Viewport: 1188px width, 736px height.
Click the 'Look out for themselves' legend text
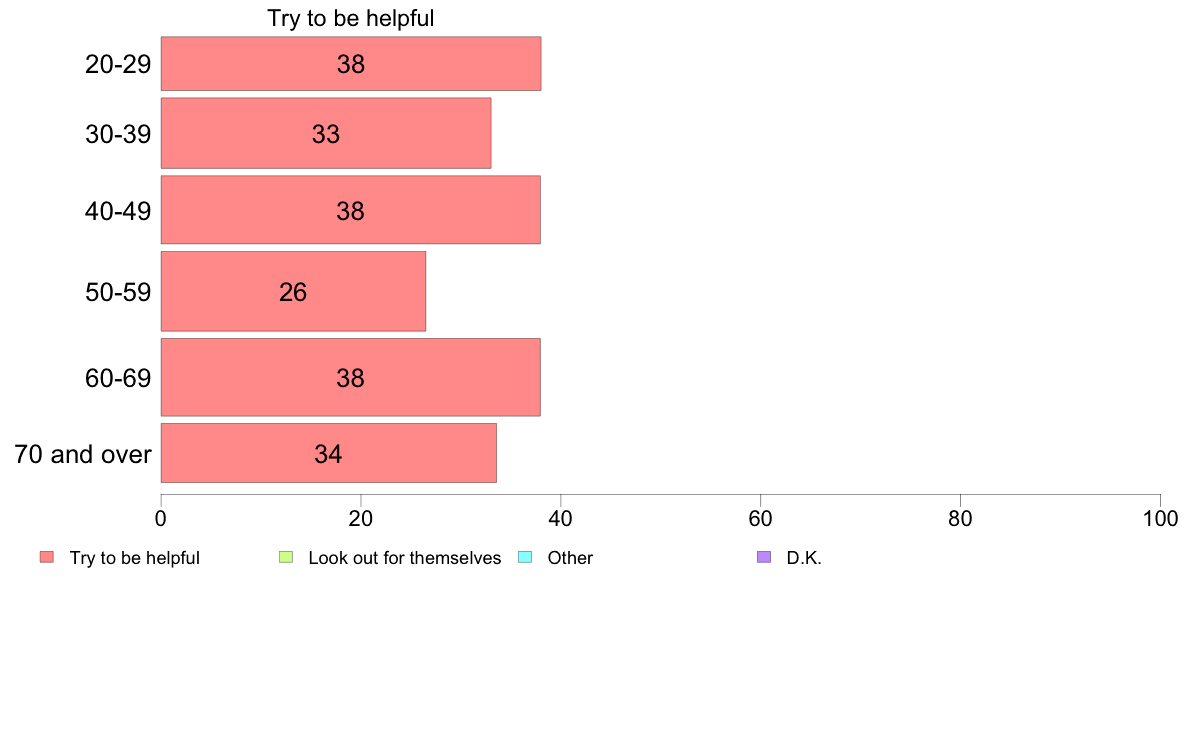405,558
